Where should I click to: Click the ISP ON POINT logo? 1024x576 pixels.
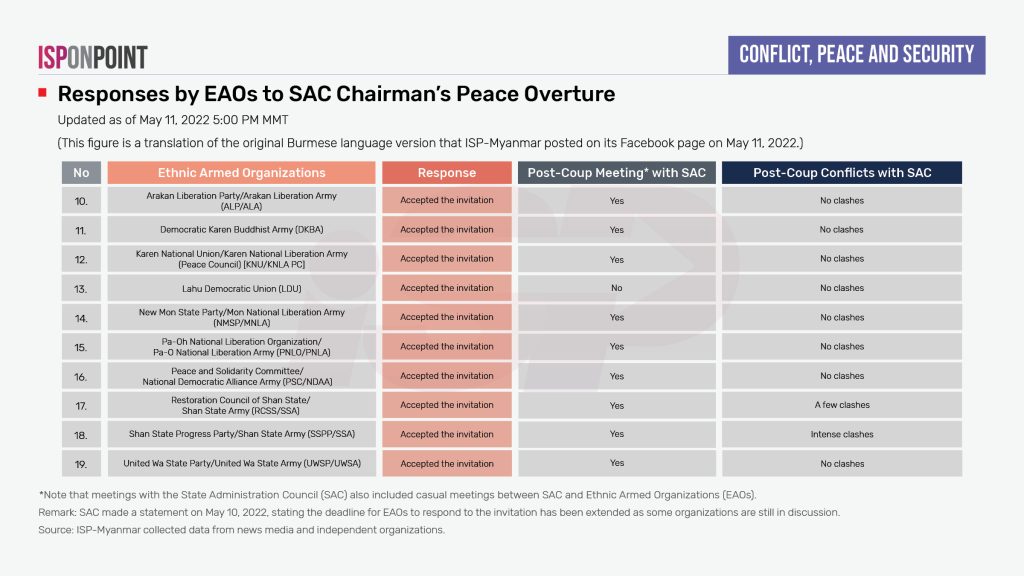coord(92,57)
